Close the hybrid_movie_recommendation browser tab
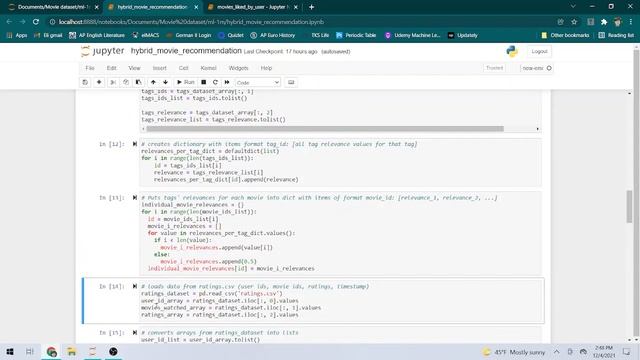This screenshot has width=640, height=360. point(196,7)
